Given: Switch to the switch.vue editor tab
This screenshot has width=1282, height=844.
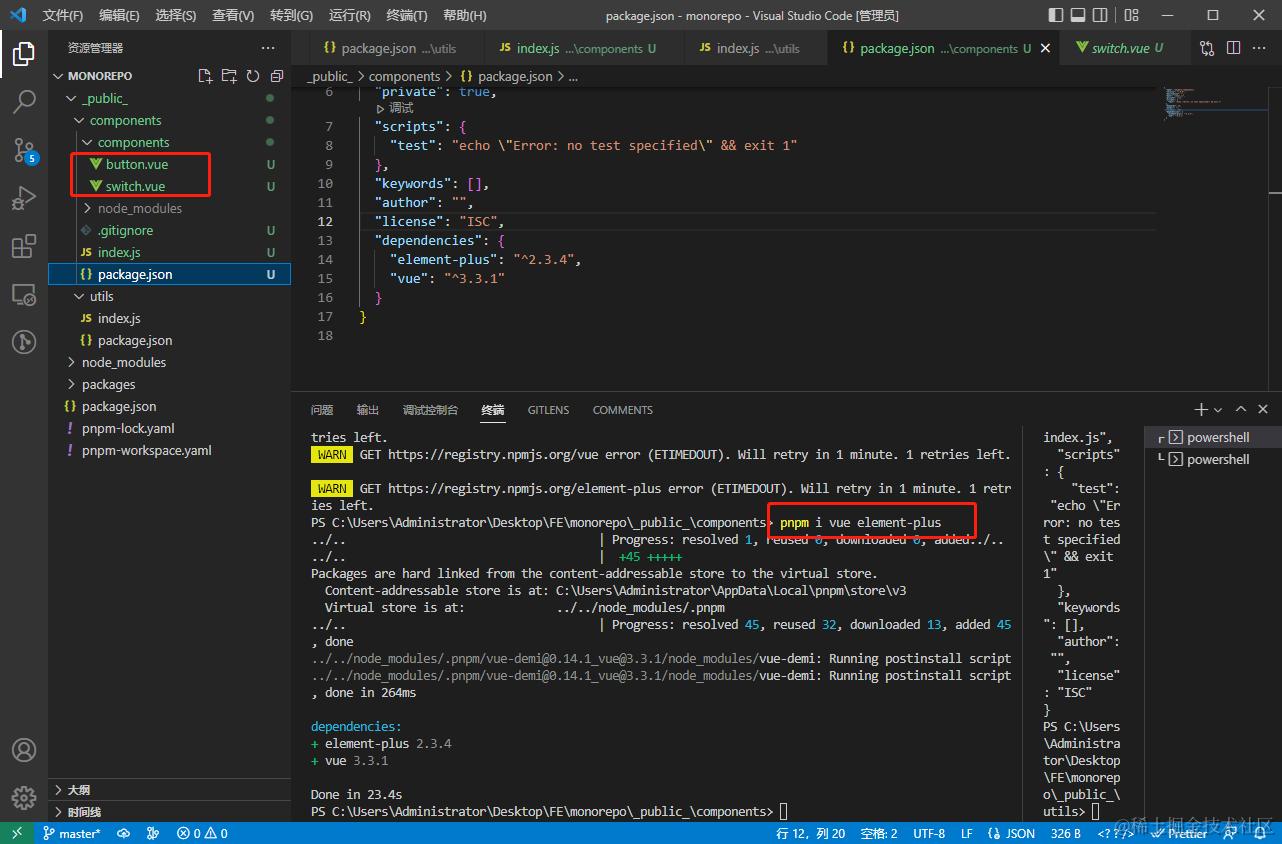Looking at the screenshot, I should 1119,48.
